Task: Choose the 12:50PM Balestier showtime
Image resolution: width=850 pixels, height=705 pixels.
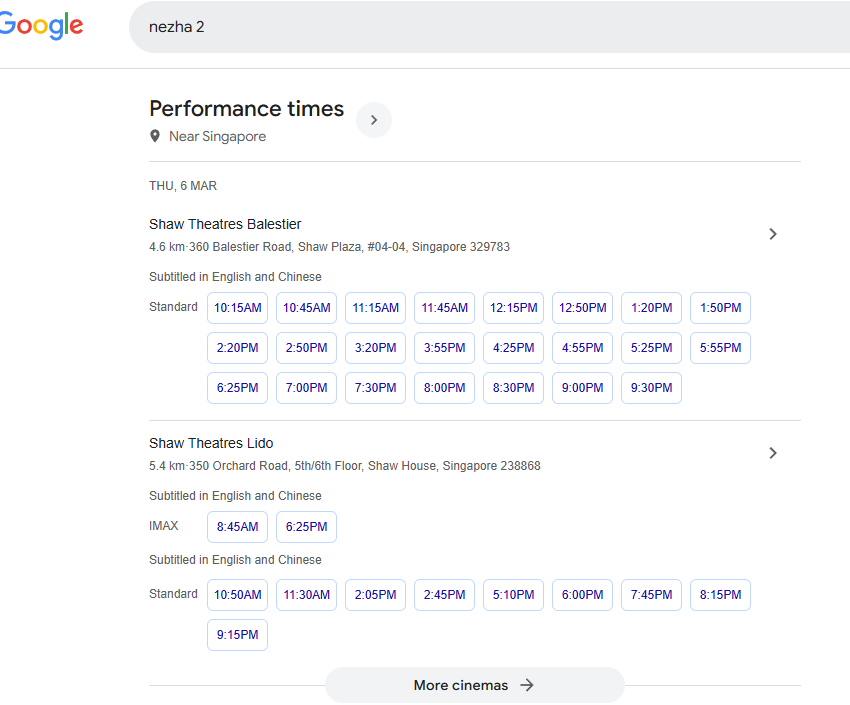Action: pos(582,308)
